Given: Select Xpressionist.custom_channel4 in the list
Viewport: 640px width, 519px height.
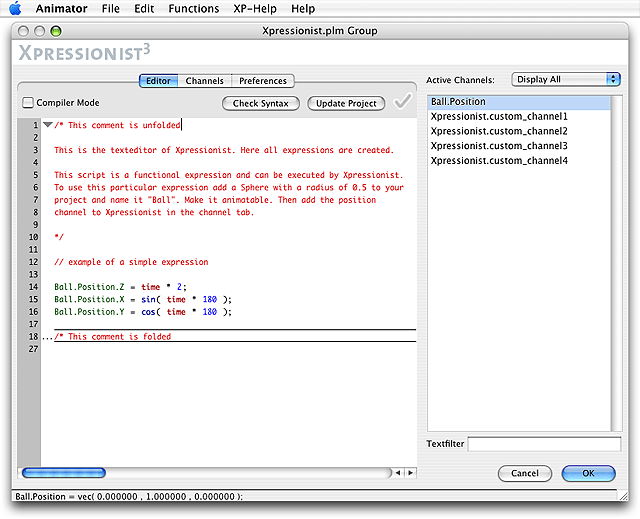Looking at the screenshot, I should 519,160.
